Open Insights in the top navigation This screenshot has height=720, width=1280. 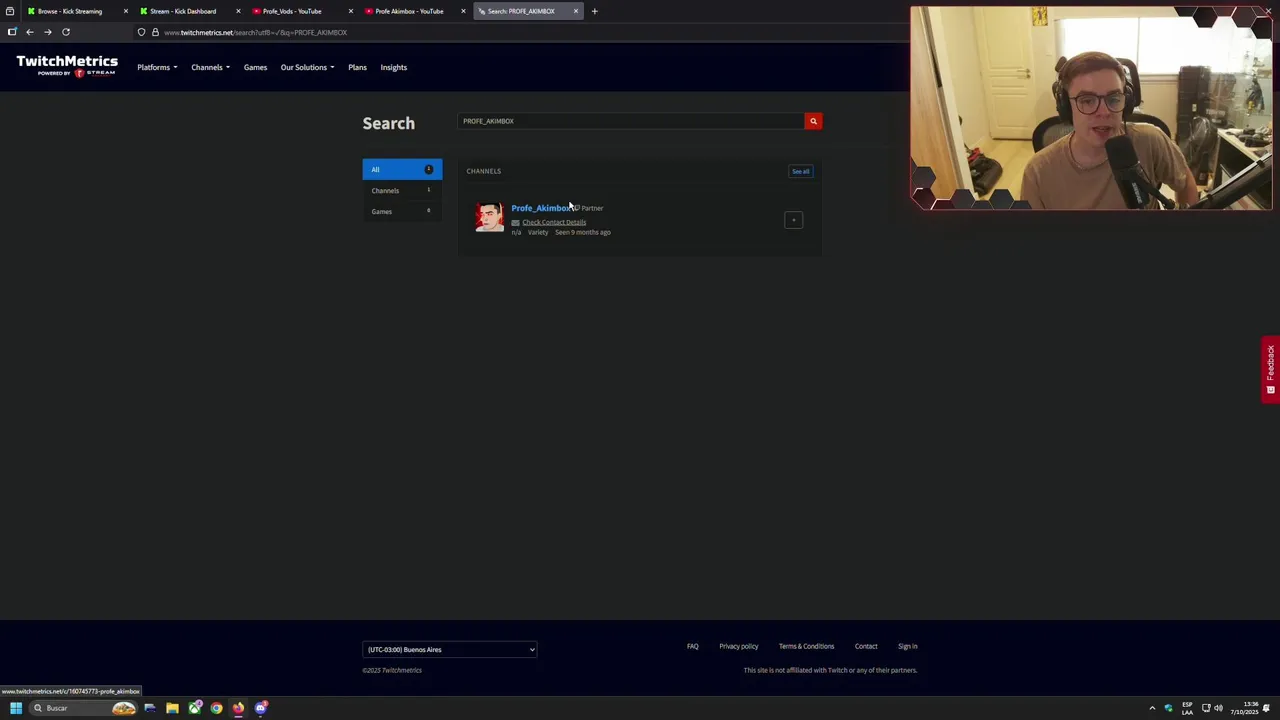[x=393, y=67]
